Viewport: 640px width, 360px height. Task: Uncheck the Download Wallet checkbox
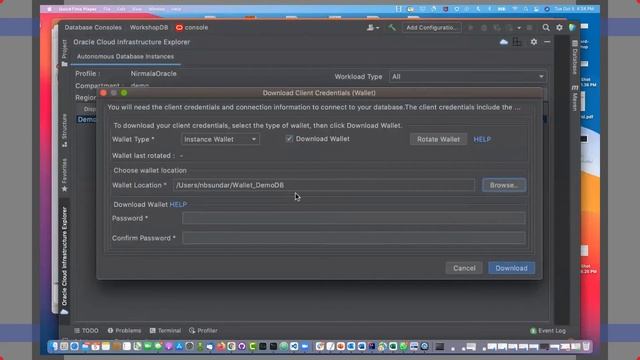[289, 139]
